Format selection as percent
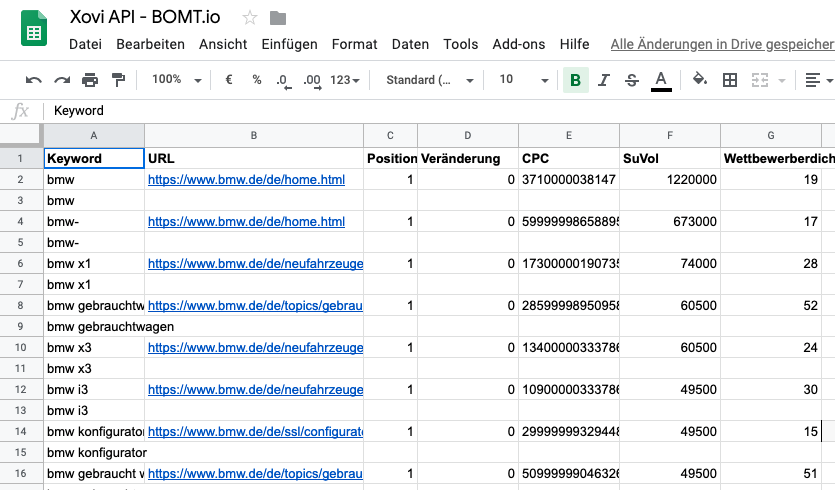Image resolution: width=835 pixels, height=490 pixels. [257, 80]
